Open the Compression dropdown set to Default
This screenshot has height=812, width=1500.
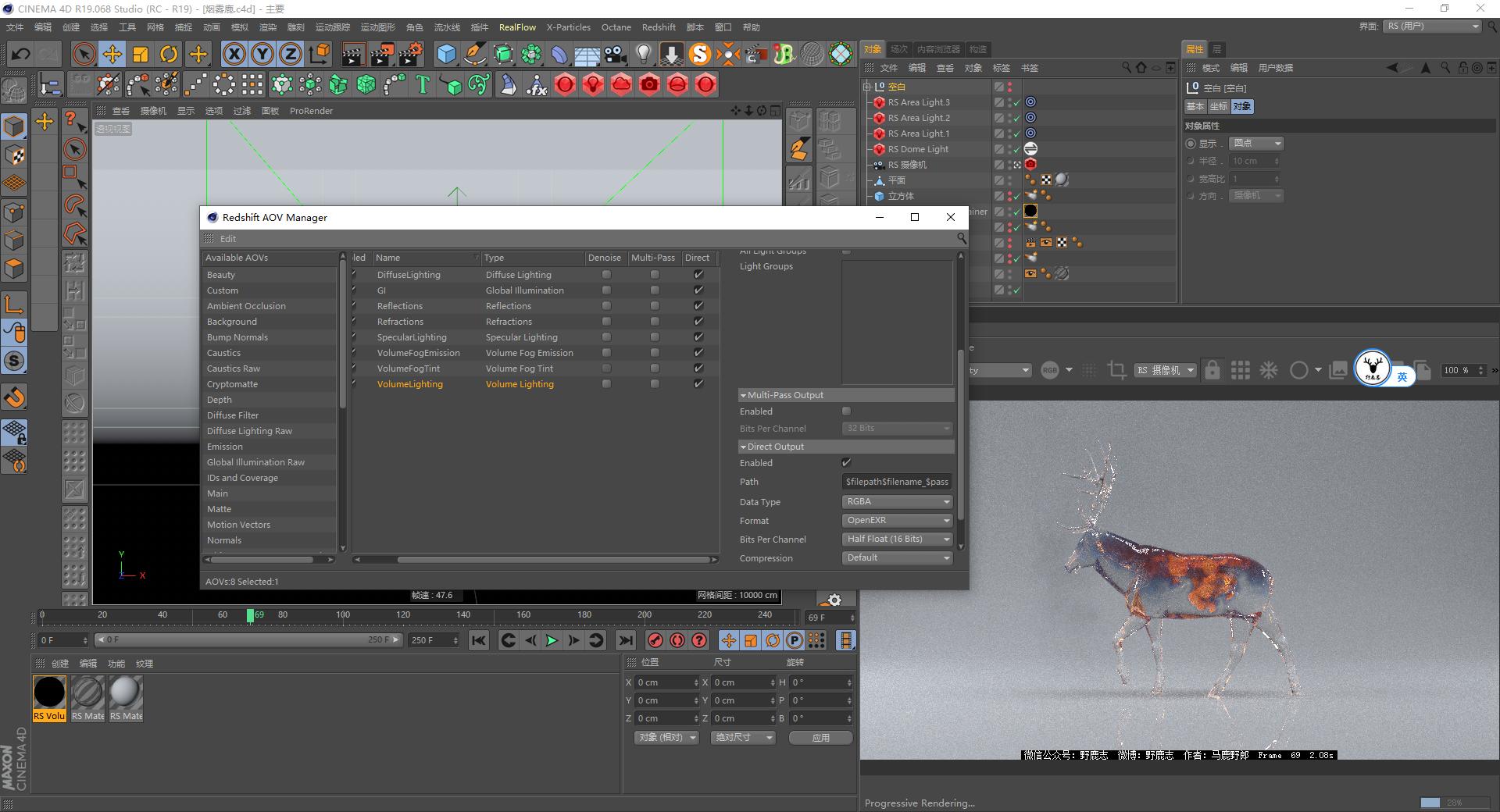click(x=897, y=557)
